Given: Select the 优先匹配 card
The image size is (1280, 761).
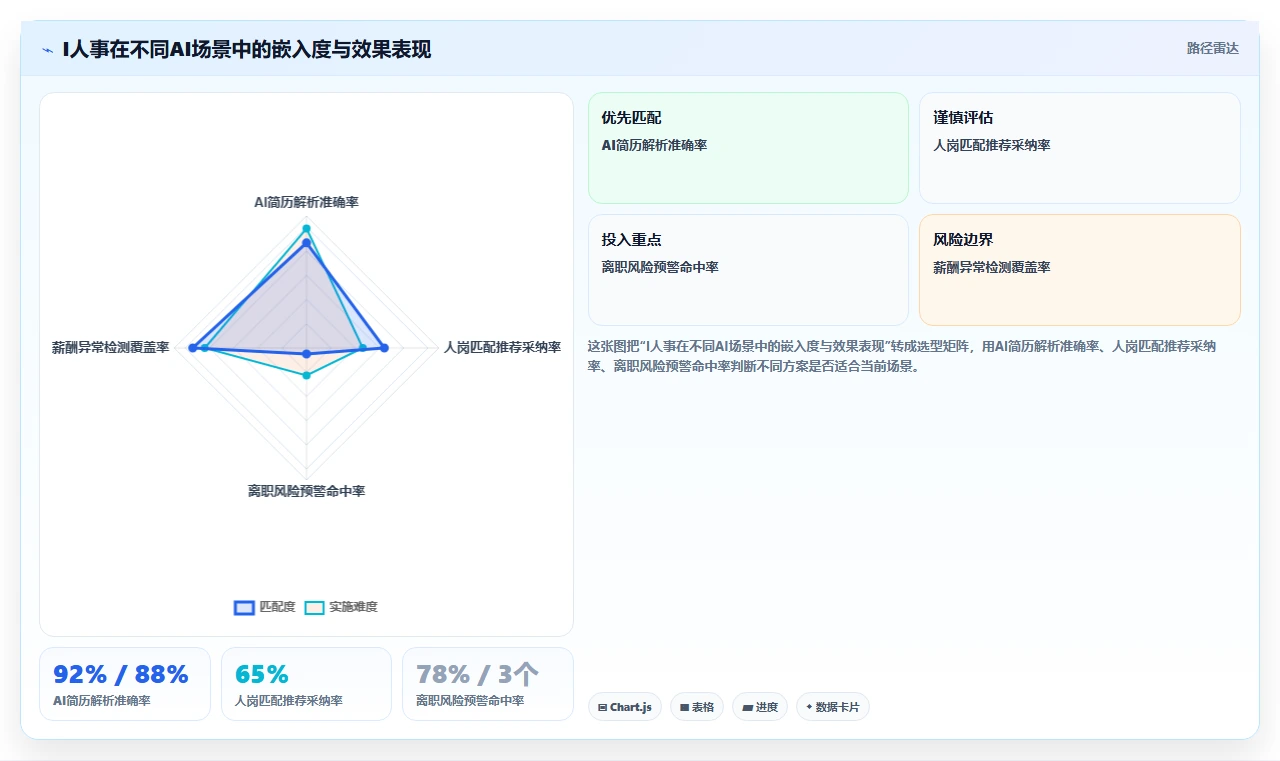Looking at the screenshot, I should [748, 148].
